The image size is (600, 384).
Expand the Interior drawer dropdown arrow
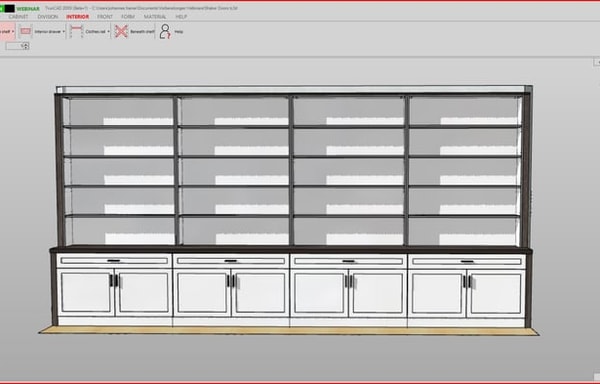pyautogui.click(x=64, y=32)
